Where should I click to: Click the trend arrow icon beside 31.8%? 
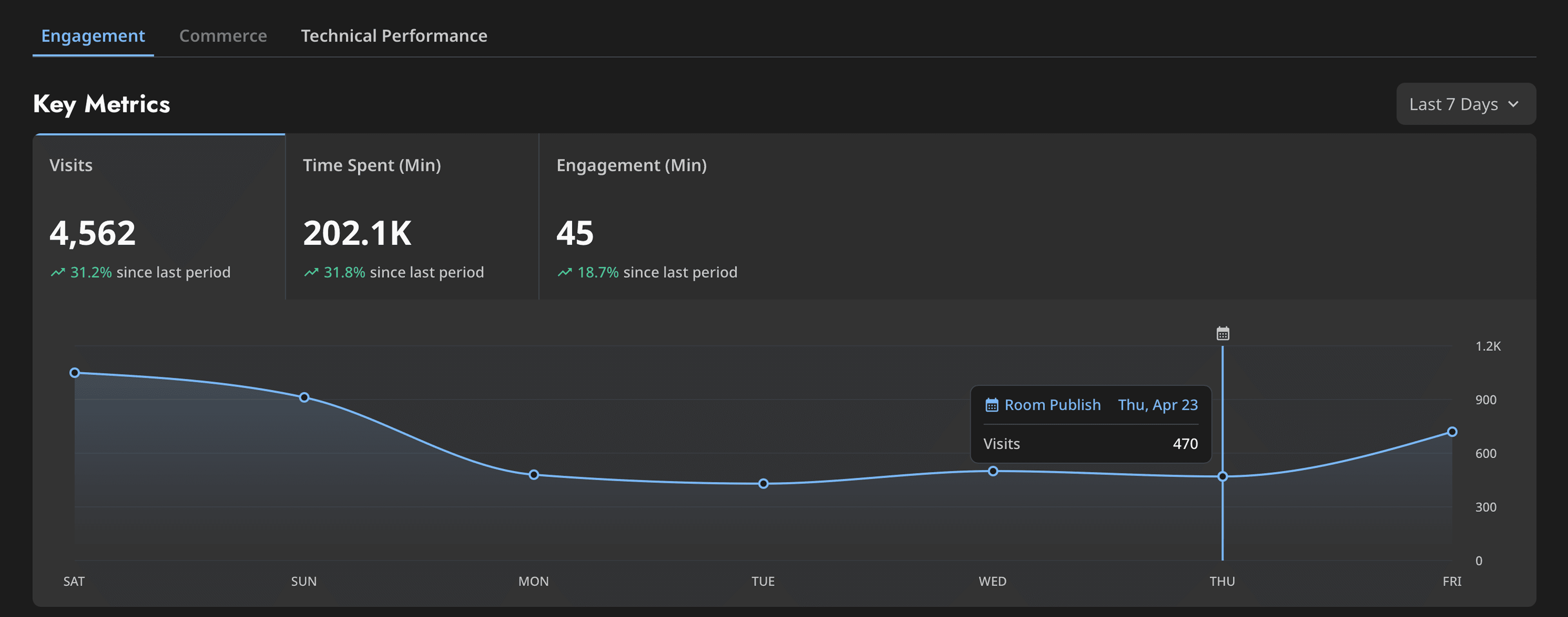[x=311, y=272]
